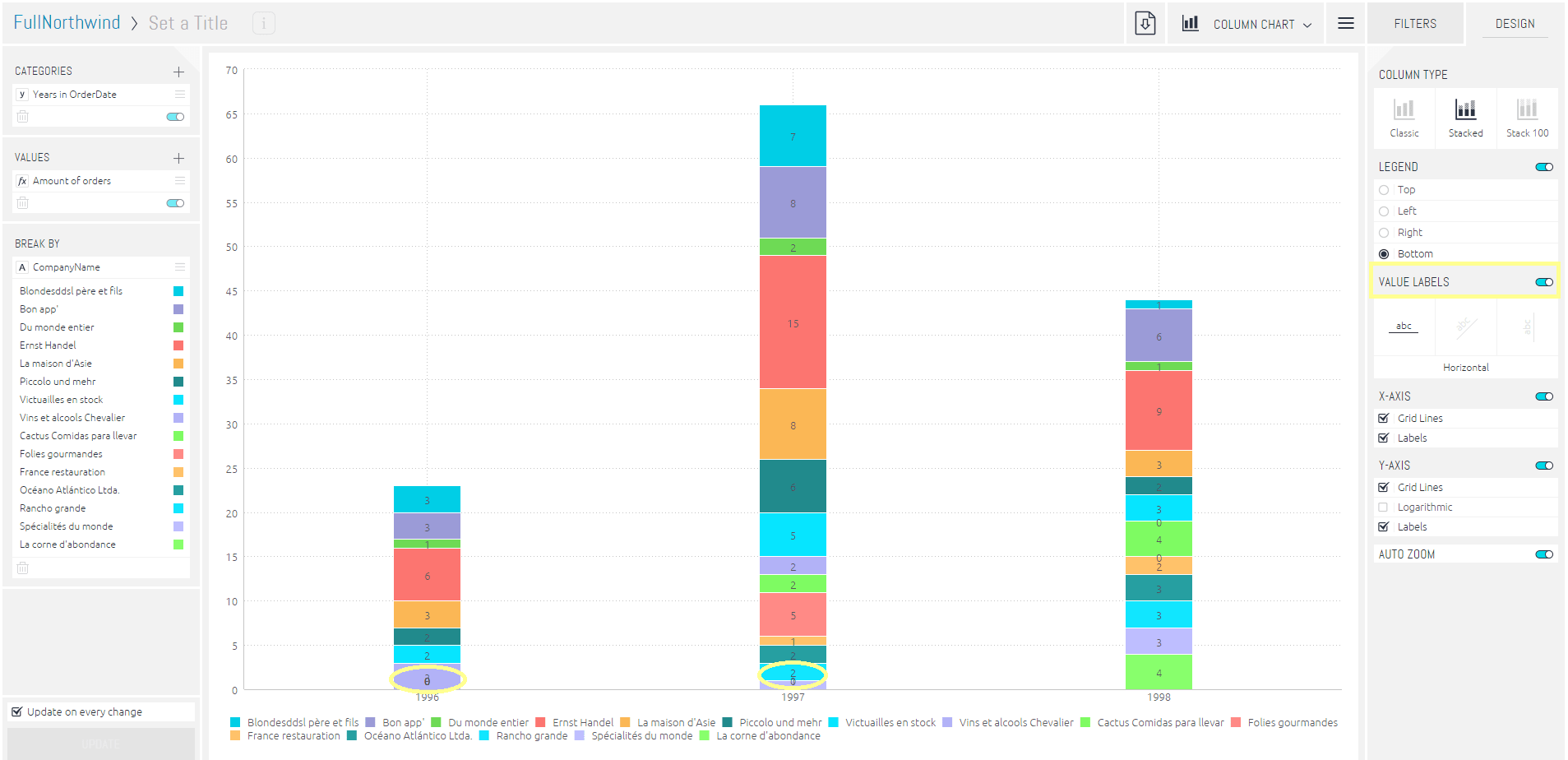Viewport: 1568px width, 760px height.
Task: Choose horizontal abc value label orientation
Action: [1404, 327]
